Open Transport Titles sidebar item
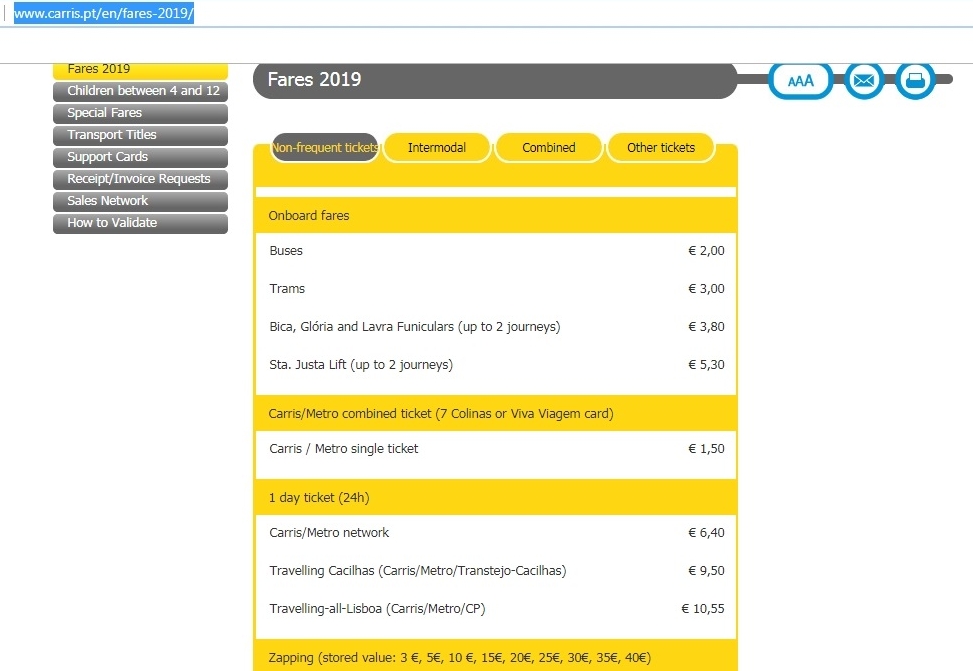The width and height of the screenshot is (973, 671). click(x=140, y=135)
